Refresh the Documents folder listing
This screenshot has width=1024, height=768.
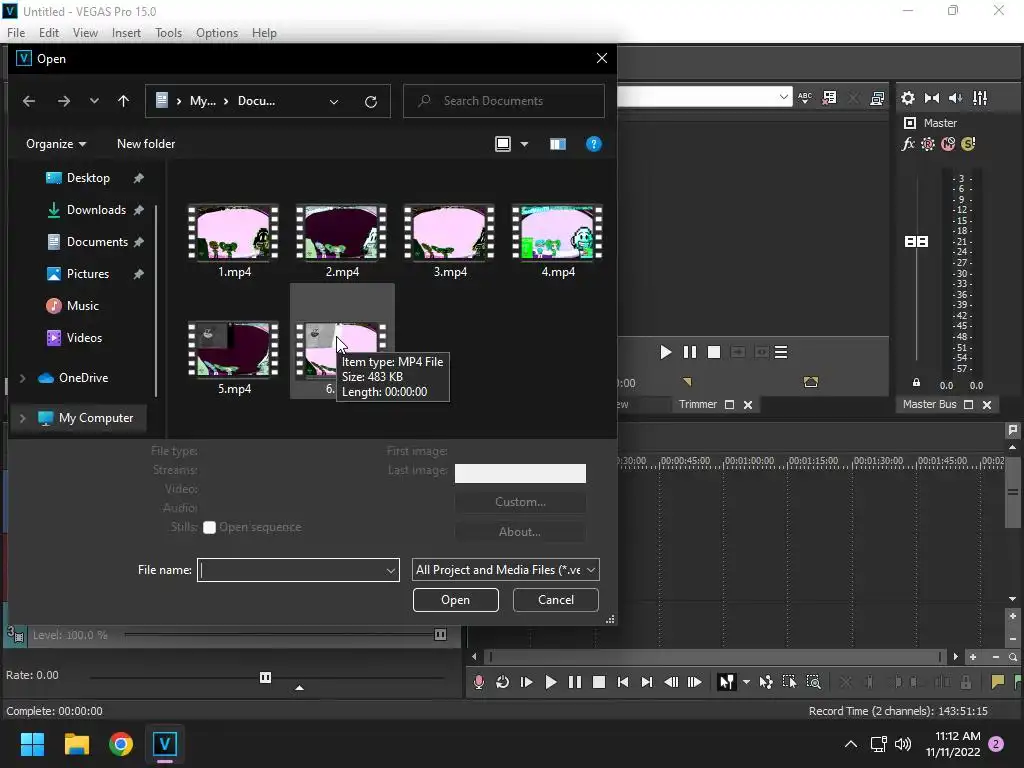pos(371,101)
